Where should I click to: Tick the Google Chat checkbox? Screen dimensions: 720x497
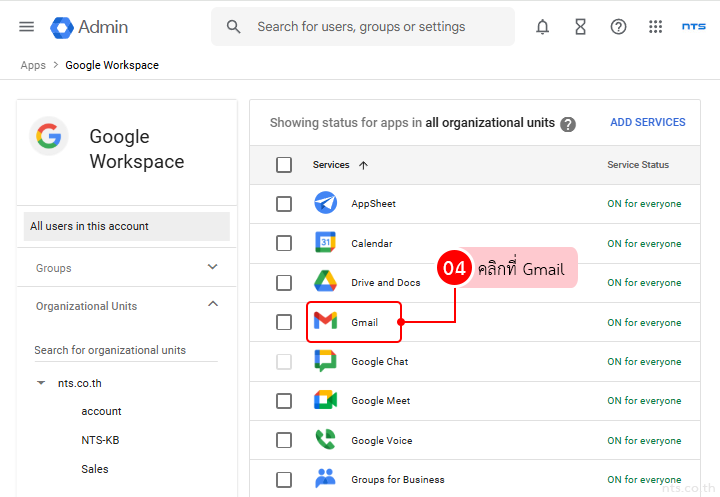284,361
